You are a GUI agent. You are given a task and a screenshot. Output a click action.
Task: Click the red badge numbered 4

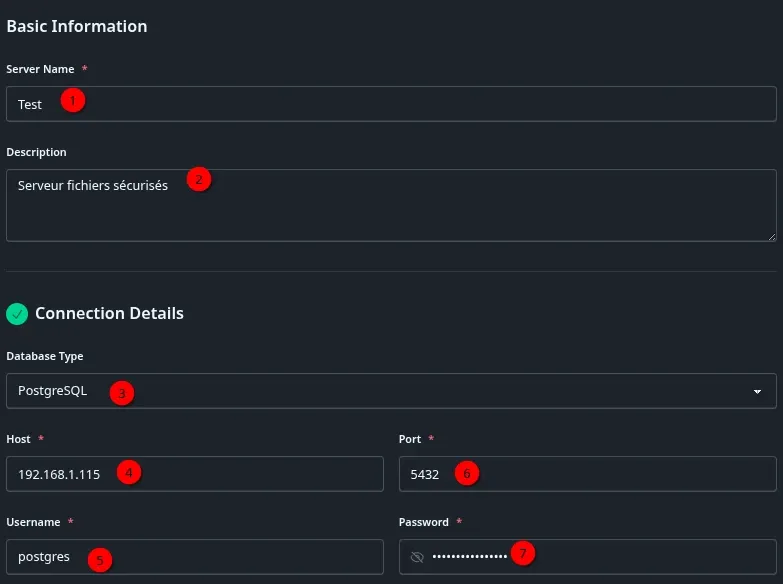128,472
